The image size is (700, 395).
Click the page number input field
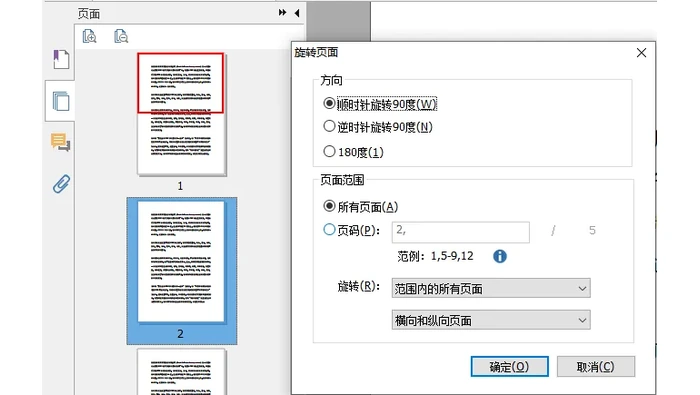461,232
